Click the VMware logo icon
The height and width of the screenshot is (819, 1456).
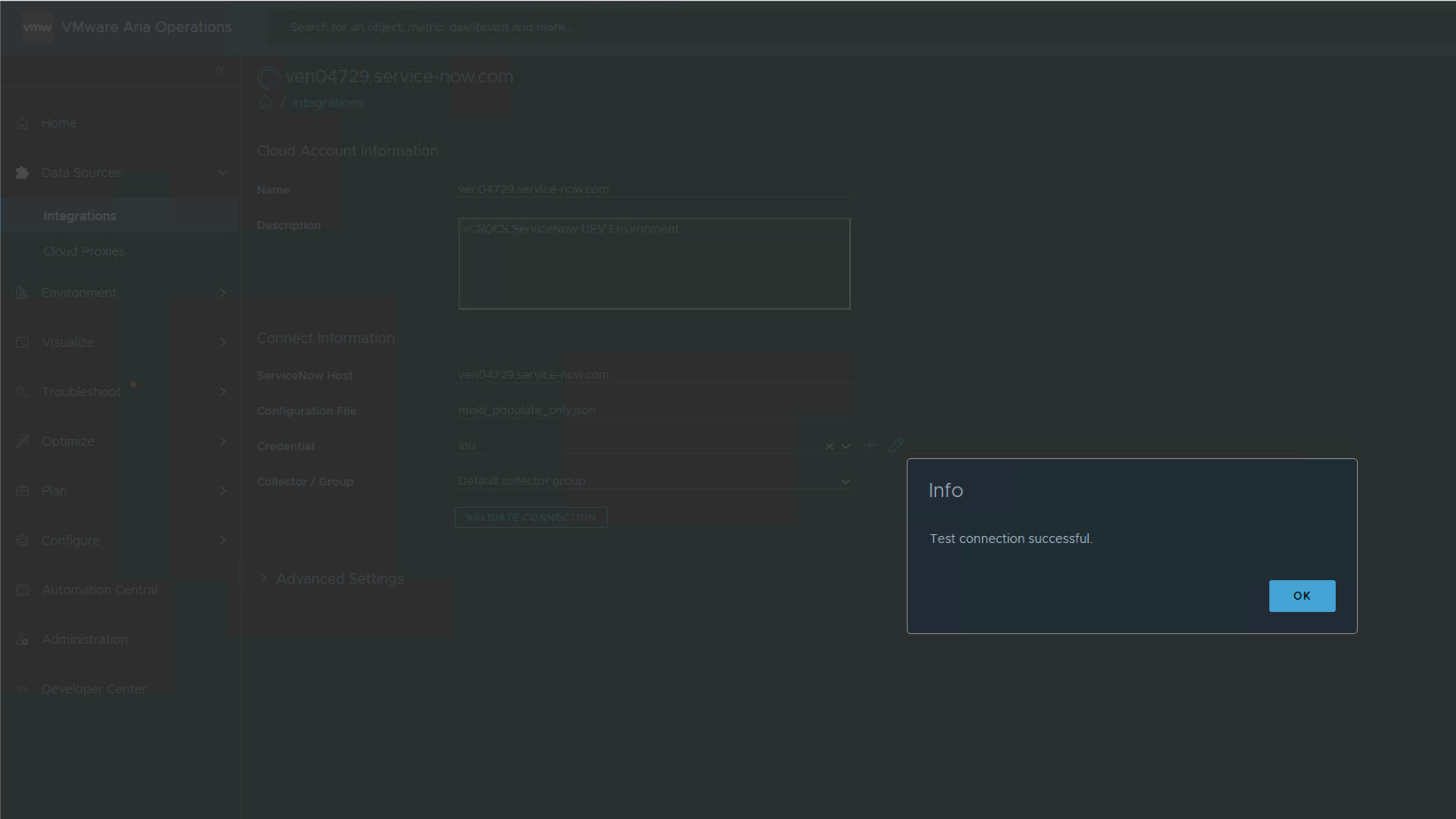tap(36, 27)
